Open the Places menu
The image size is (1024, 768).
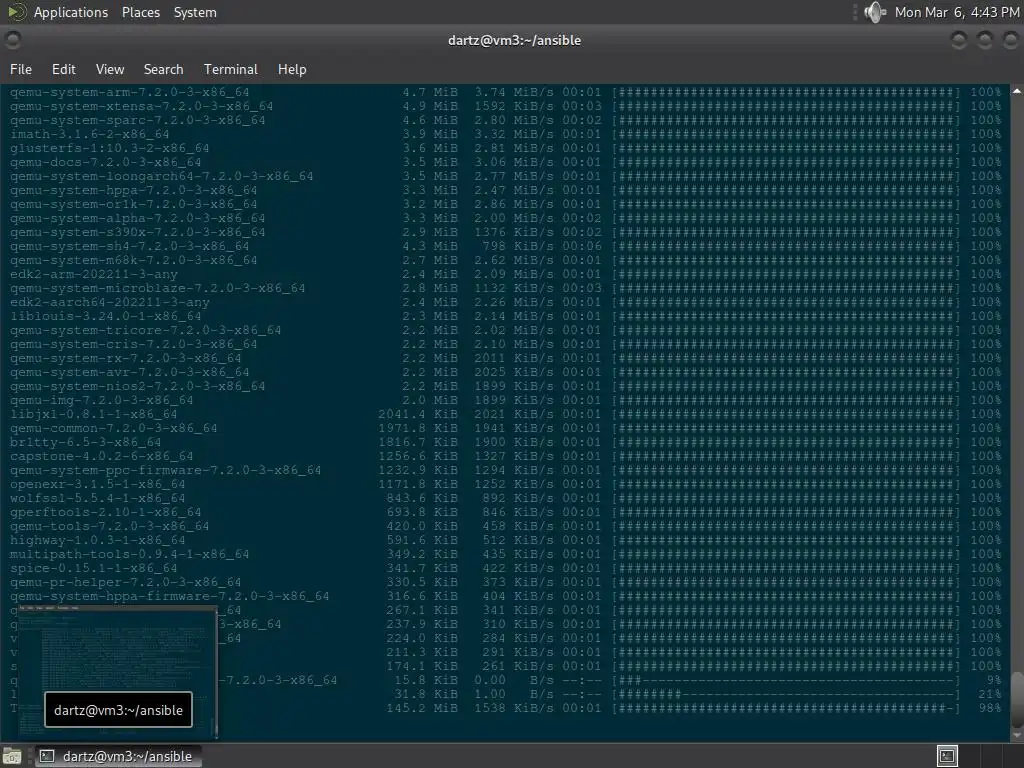point(140,12)
